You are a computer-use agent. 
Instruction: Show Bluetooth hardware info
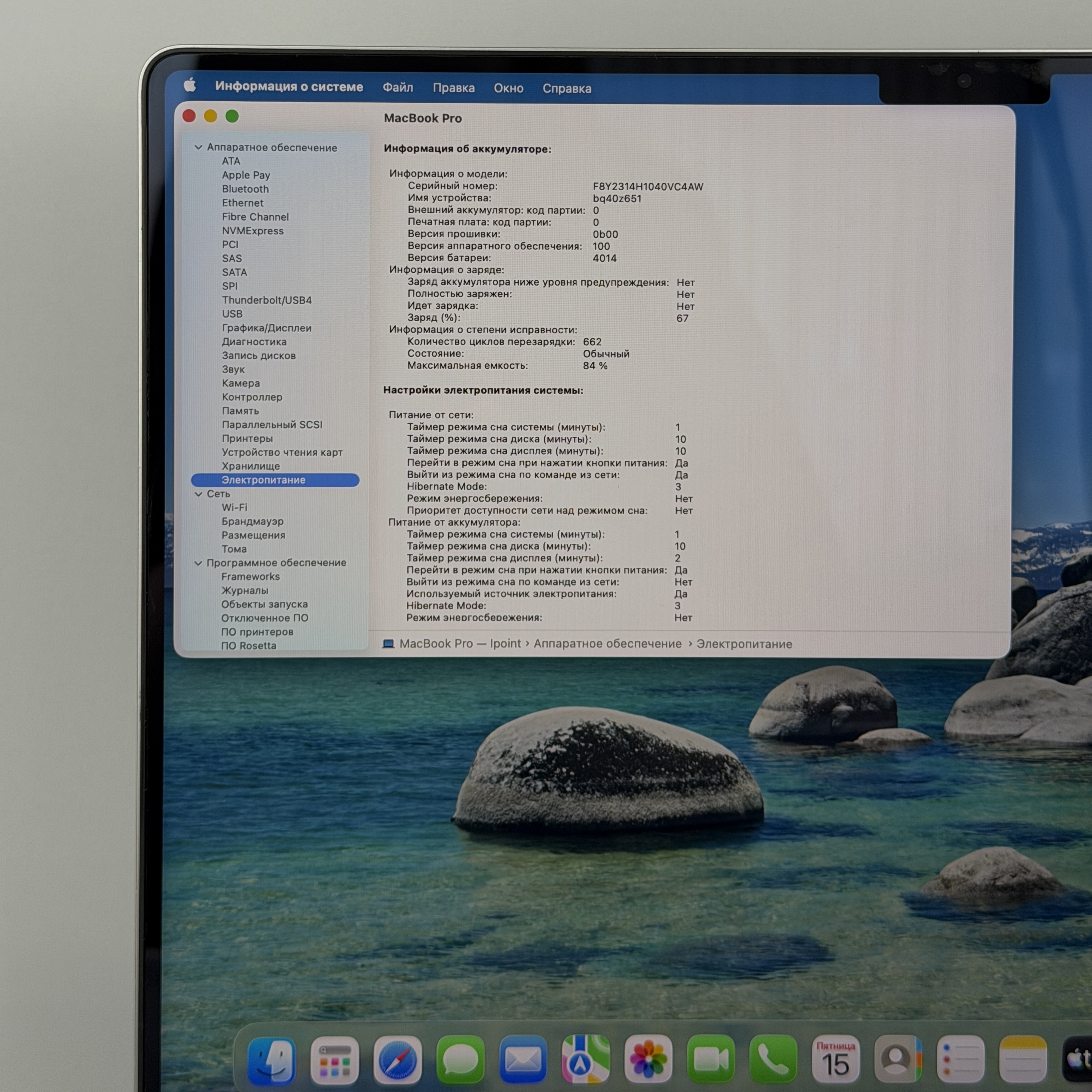tap(245, 189)
